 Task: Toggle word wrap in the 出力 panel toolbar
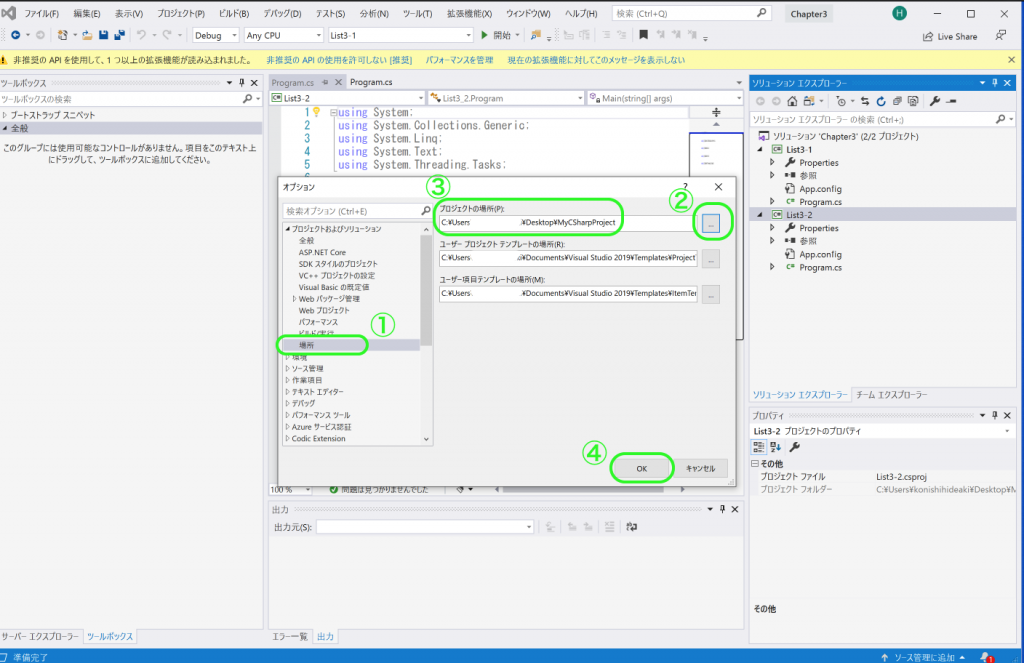coord(632,526)
